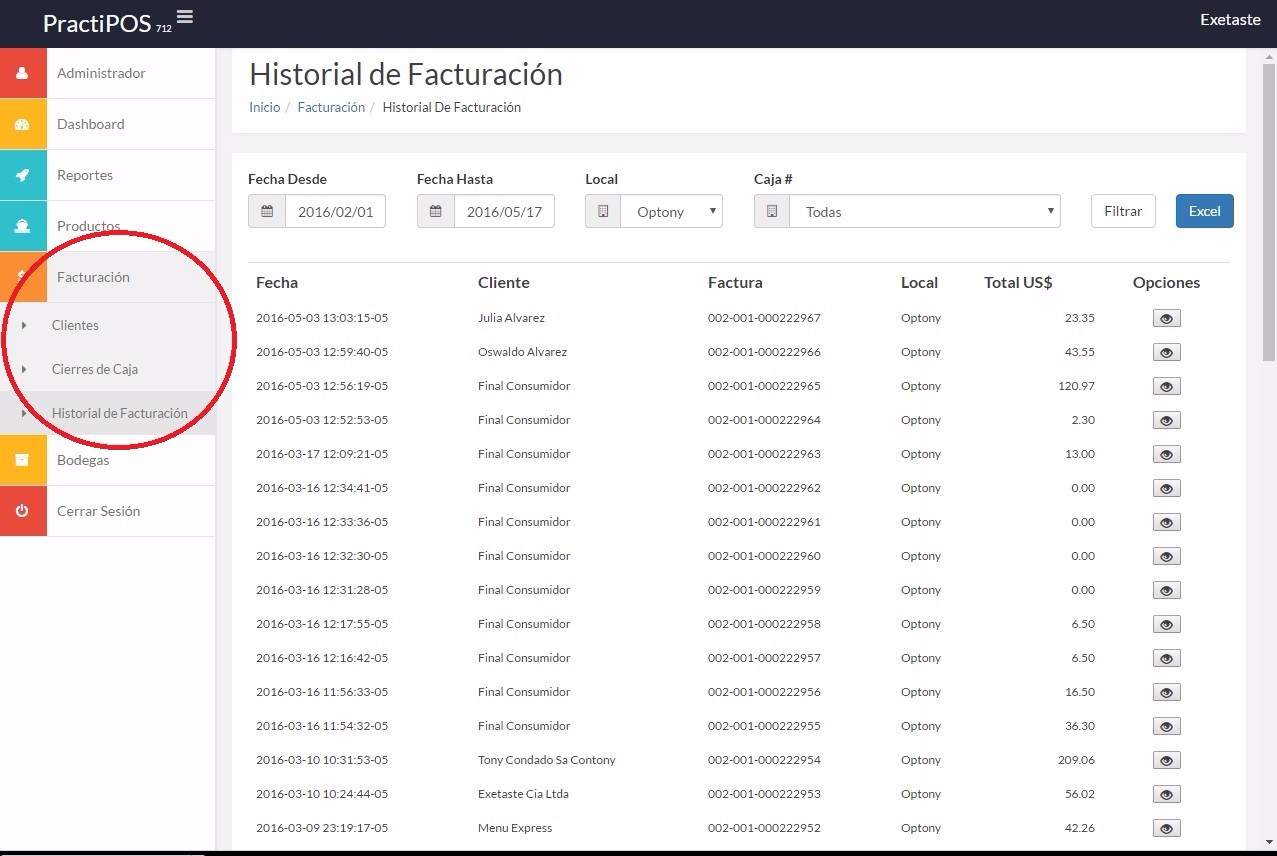Click the page vertical scrollbar
Screen dimensions: 1277x856
coord(1269,210)
